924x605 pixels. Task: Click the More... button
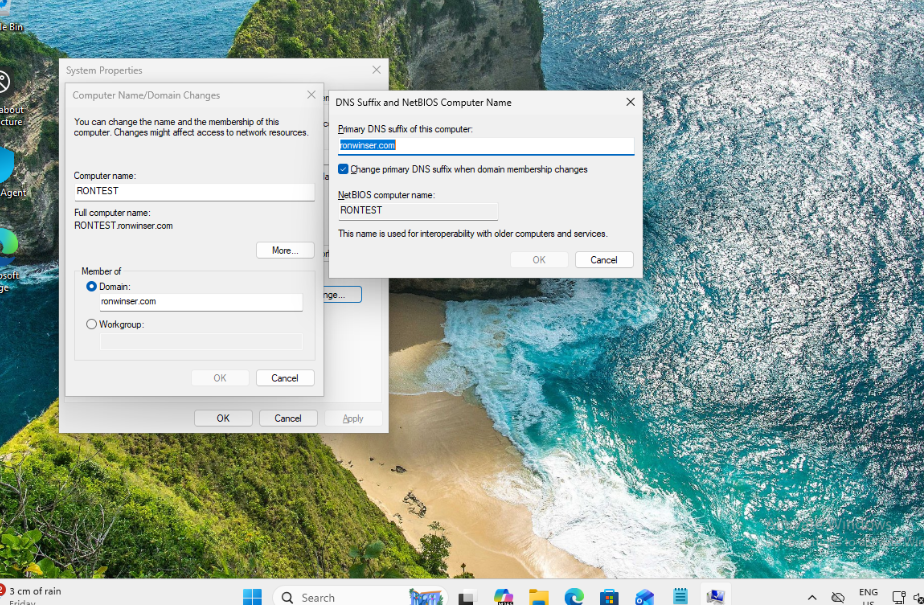click(x=285, y=251)
